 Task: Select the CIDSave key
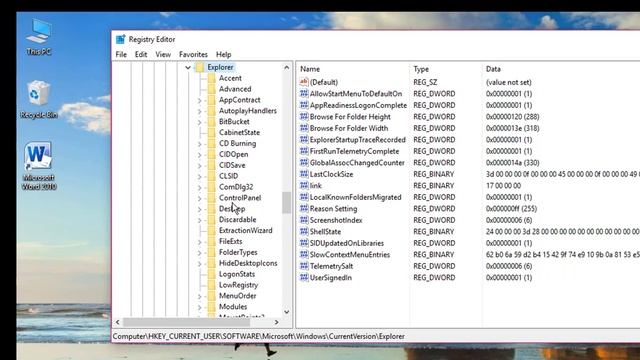[x=232, y=165]
